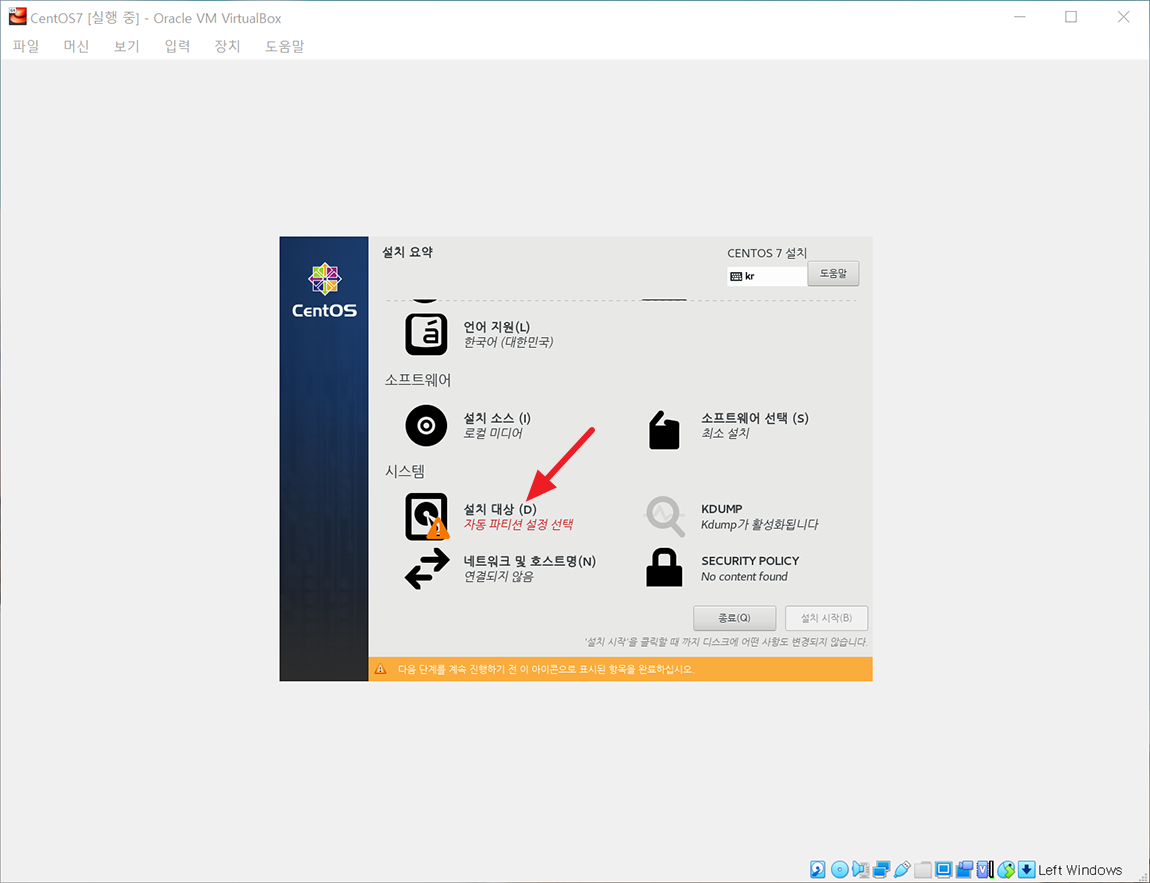Click the VirtualBox window title icon
This screenshot has width=1150, height=883.
17,17
